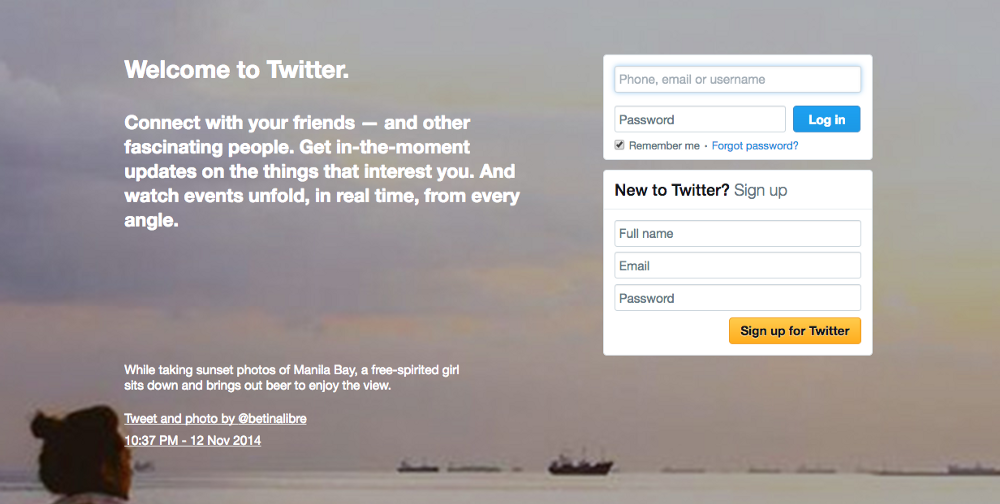
Task: Click the Password field beside Log in
Action: 700,119
